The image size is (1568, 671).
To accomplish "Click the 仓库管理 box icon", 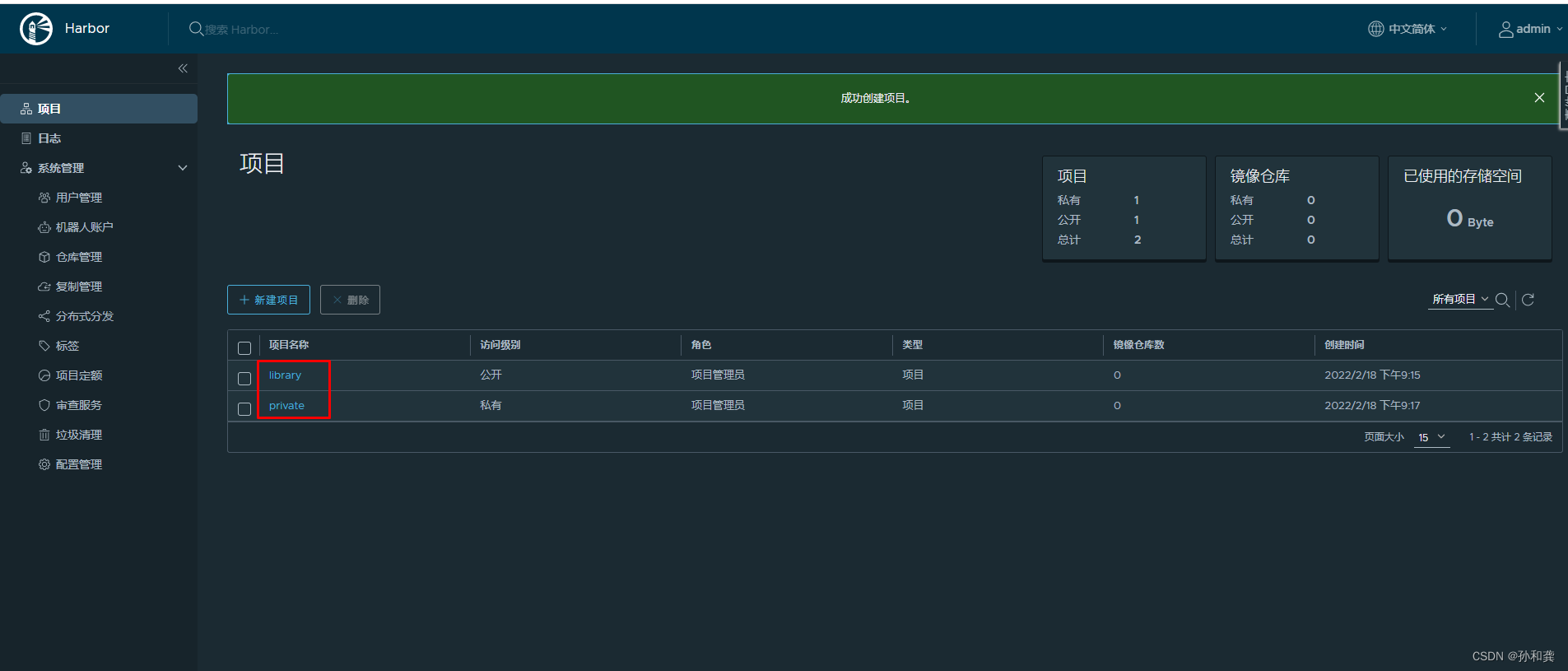I will (44, 257).
